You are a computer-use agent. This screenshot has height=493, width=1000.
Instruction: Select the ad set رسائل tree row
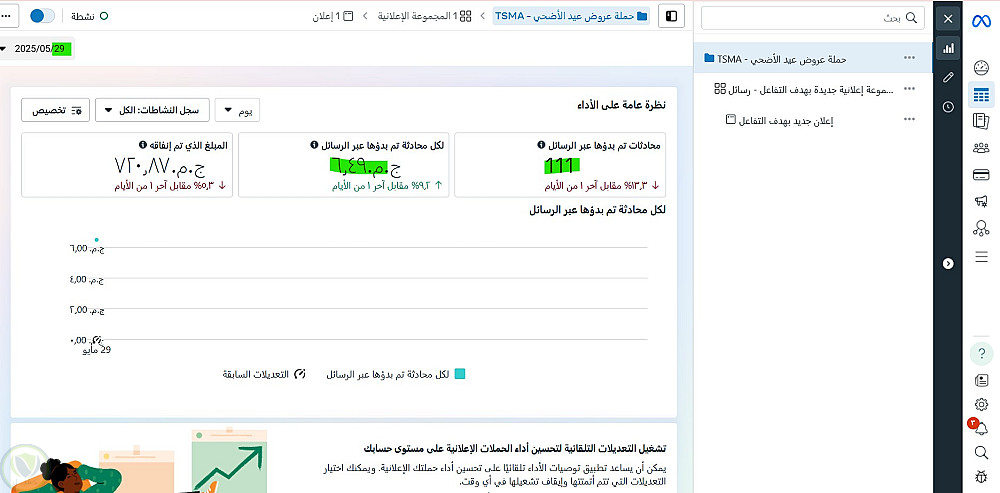pyautogui.click(x=804, y=89)
